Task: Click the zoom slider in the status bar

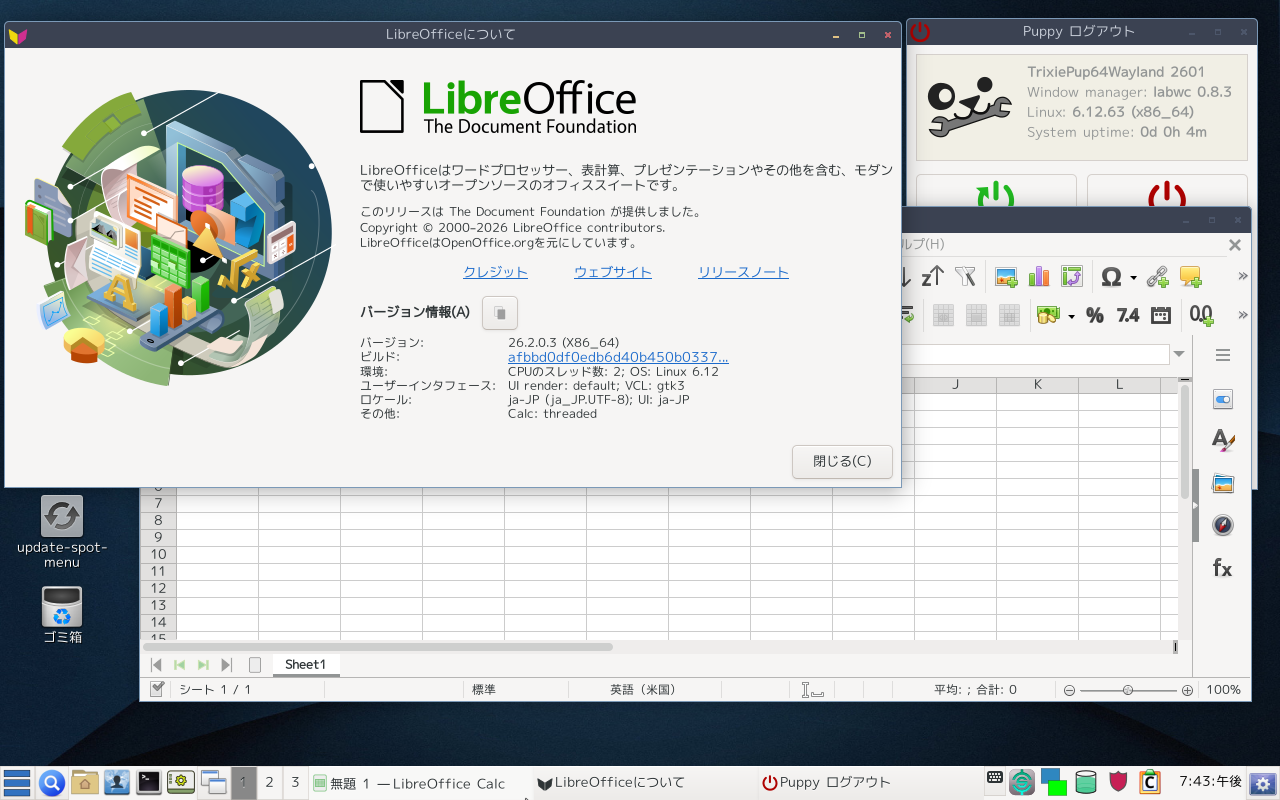Action: point(1128,690)
